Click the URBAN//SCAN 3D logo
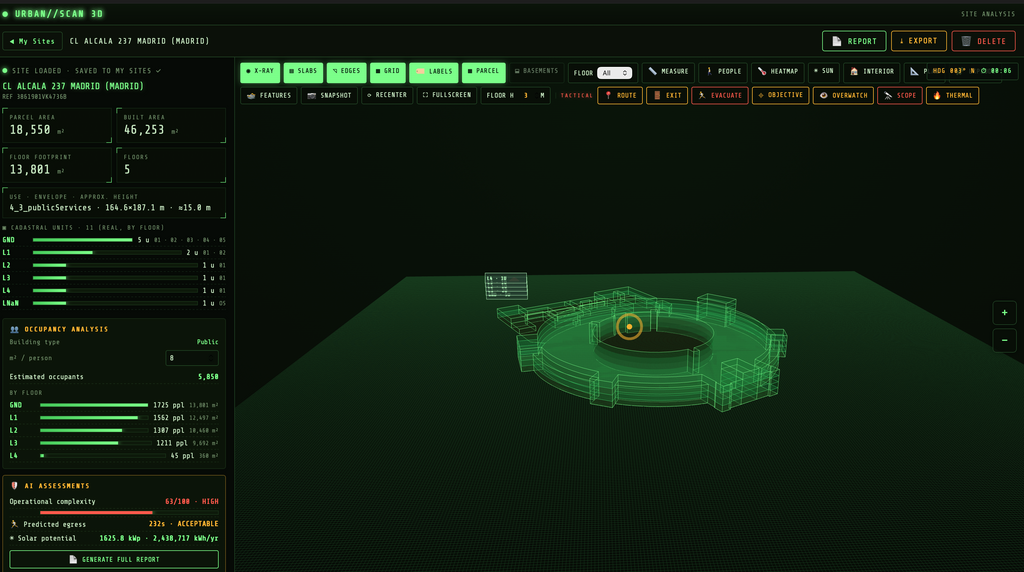The height and width of the screenshot is (572, 1024). (x=58, y=14)
